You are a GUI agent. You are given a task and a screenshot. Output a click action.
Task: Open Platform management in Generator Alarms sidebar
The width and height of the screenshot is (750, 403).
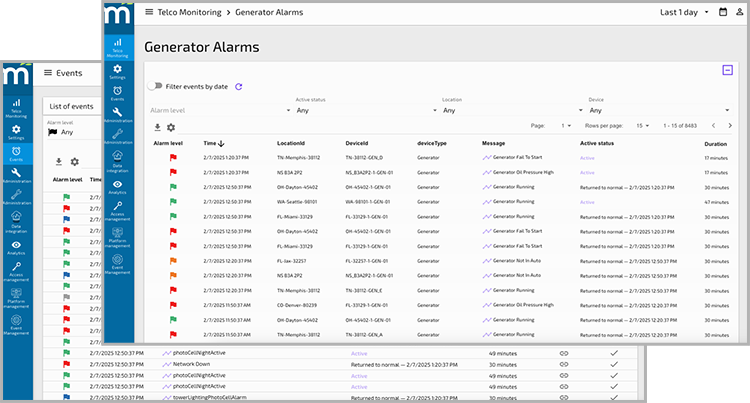118,237
